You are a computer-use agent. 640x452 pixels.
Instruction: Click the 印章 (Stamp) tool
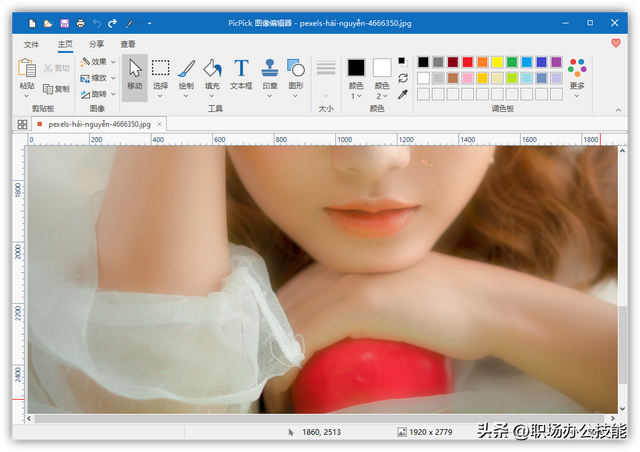click(269, 75)
